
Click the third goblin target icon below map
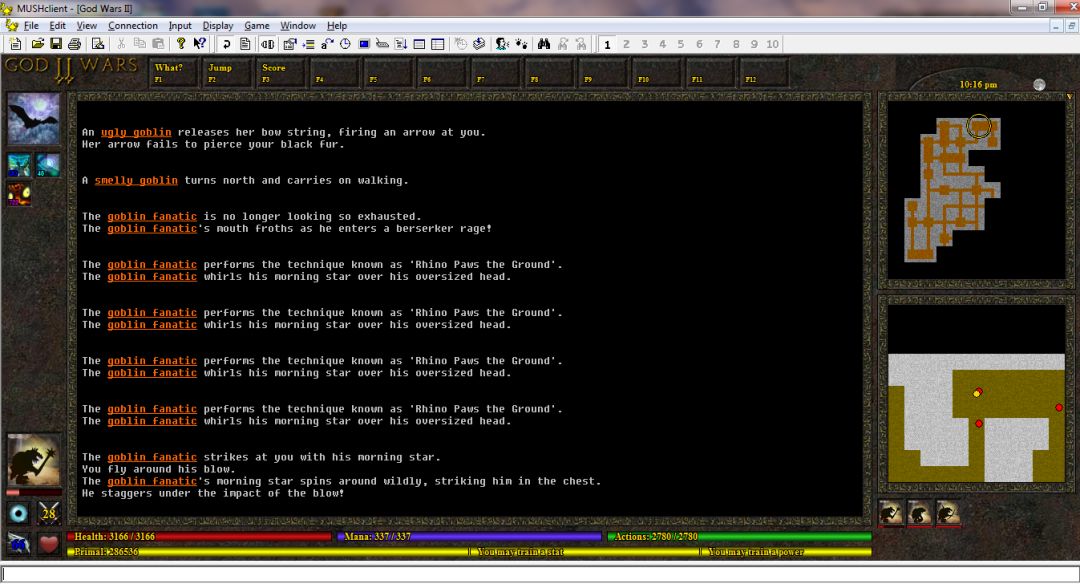(x=948, y=513)
